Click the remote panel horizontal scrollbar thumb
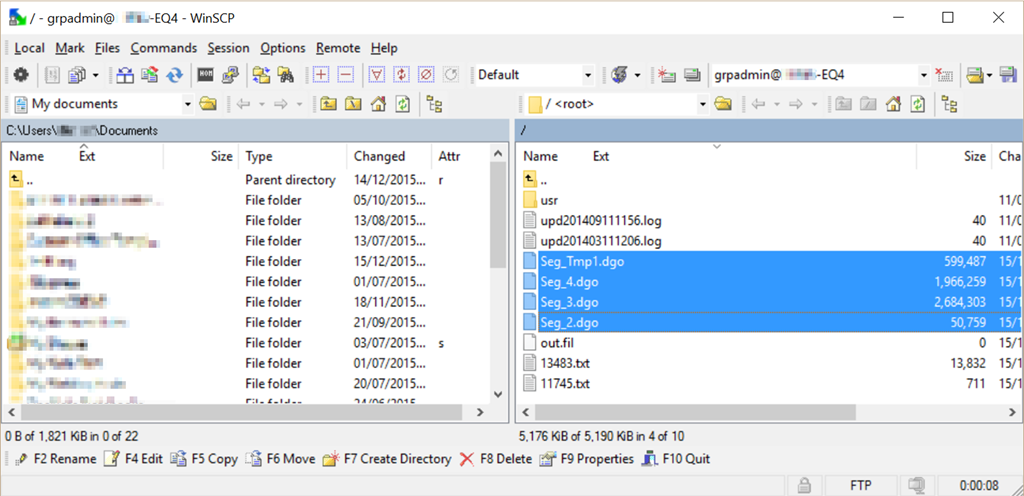Viewport: 1024px width, 496px height. pos(696,412)
